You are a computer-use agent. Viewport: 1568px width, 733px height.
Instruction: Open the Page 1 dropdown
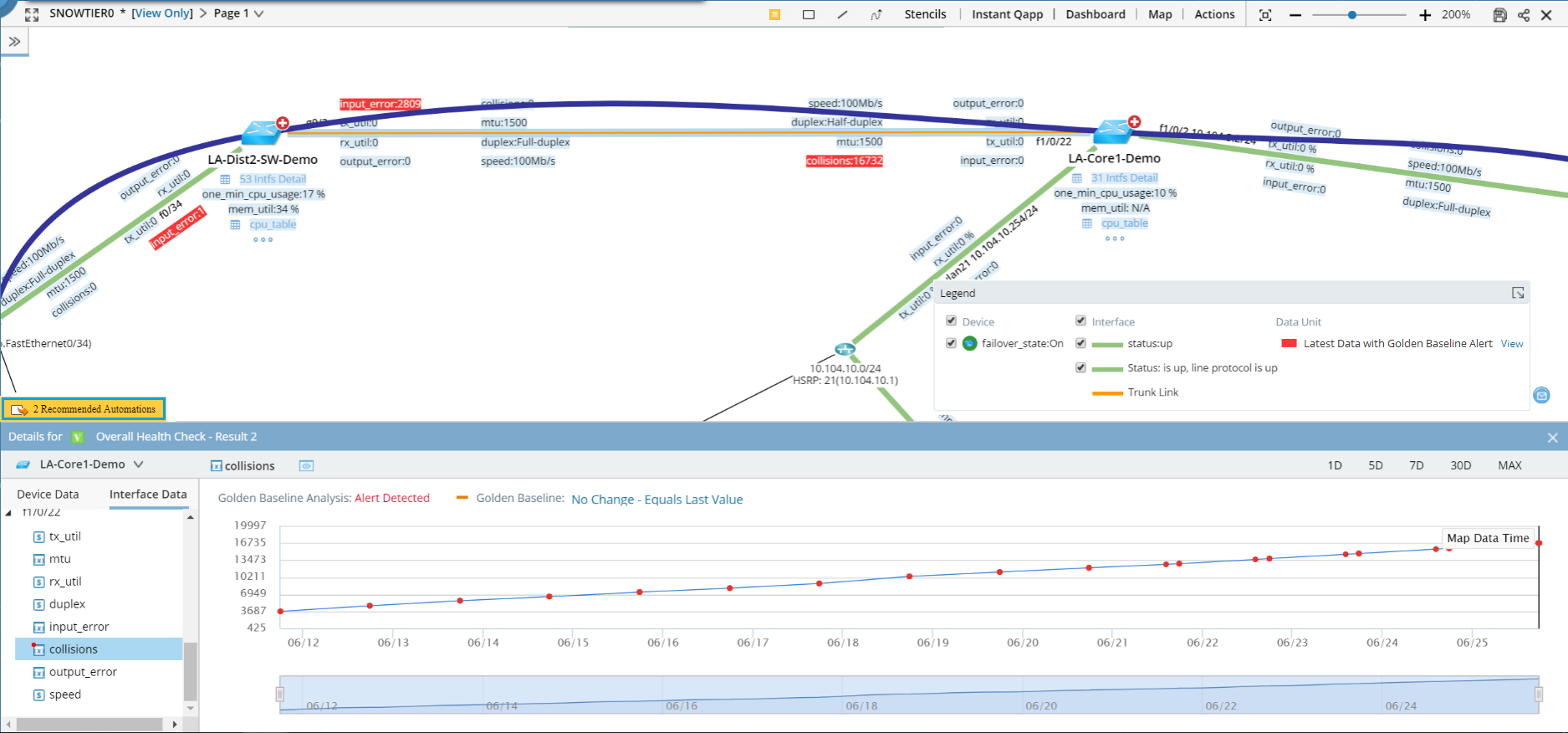click(258, 14)
